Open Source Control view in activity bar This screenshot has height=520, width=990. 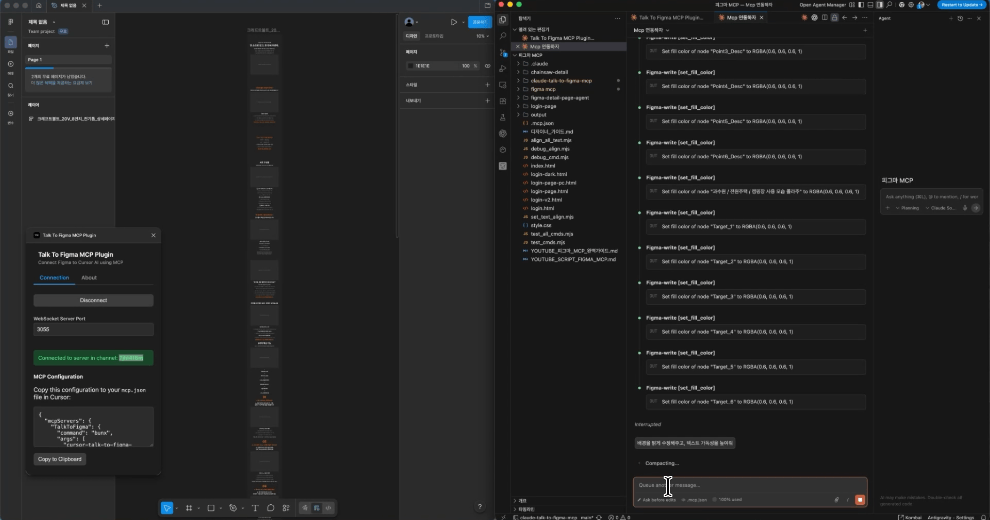coord(503,52)
